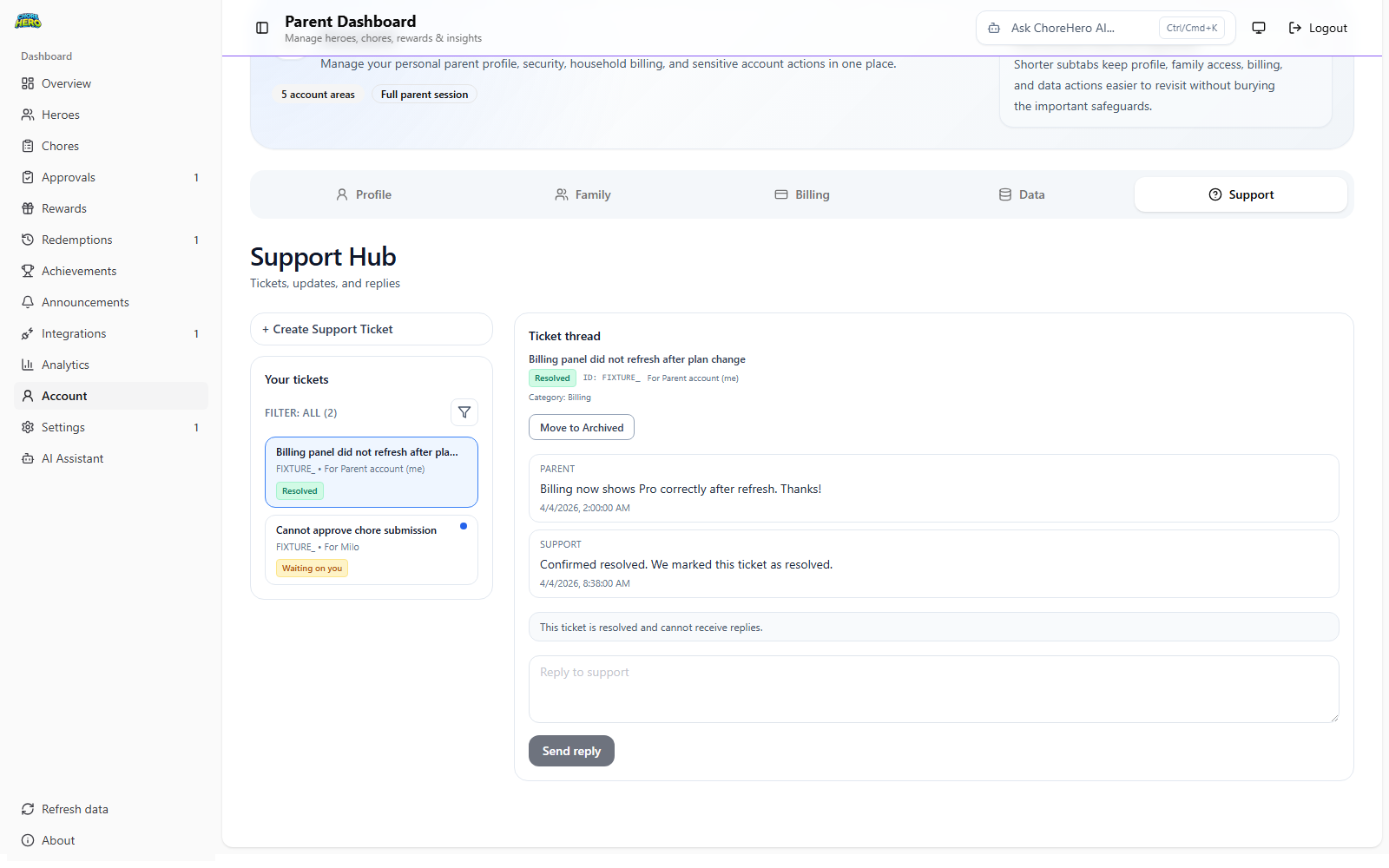
Task: Select Analytics from the sidebar
Action: [65, 365]
